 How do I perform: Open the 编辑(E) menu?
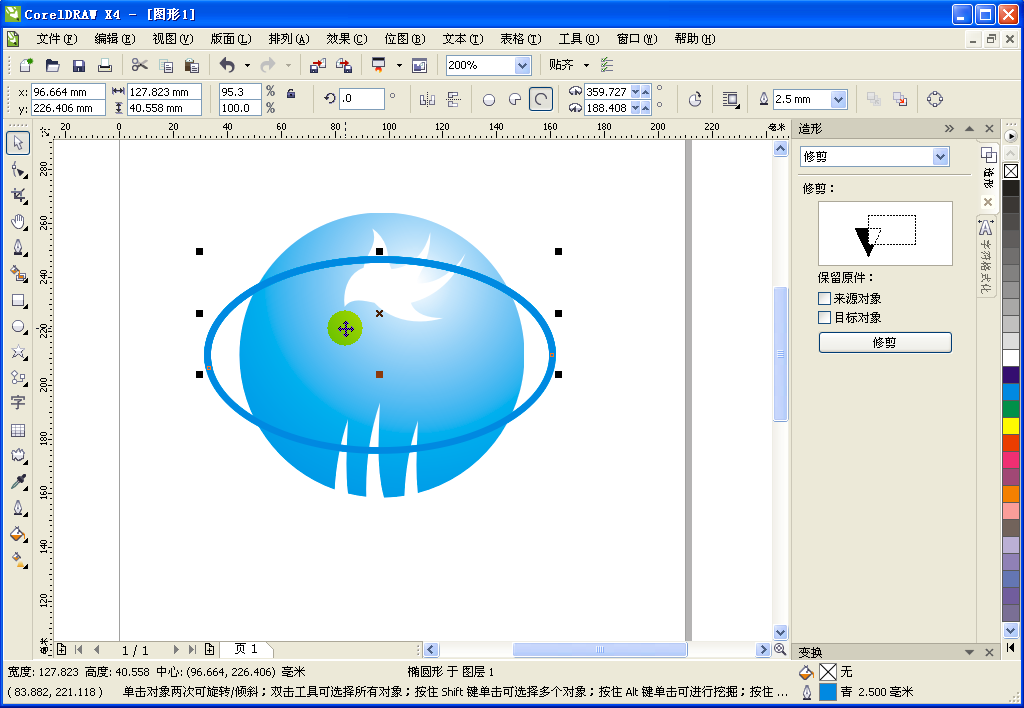[x=115, y=39]
